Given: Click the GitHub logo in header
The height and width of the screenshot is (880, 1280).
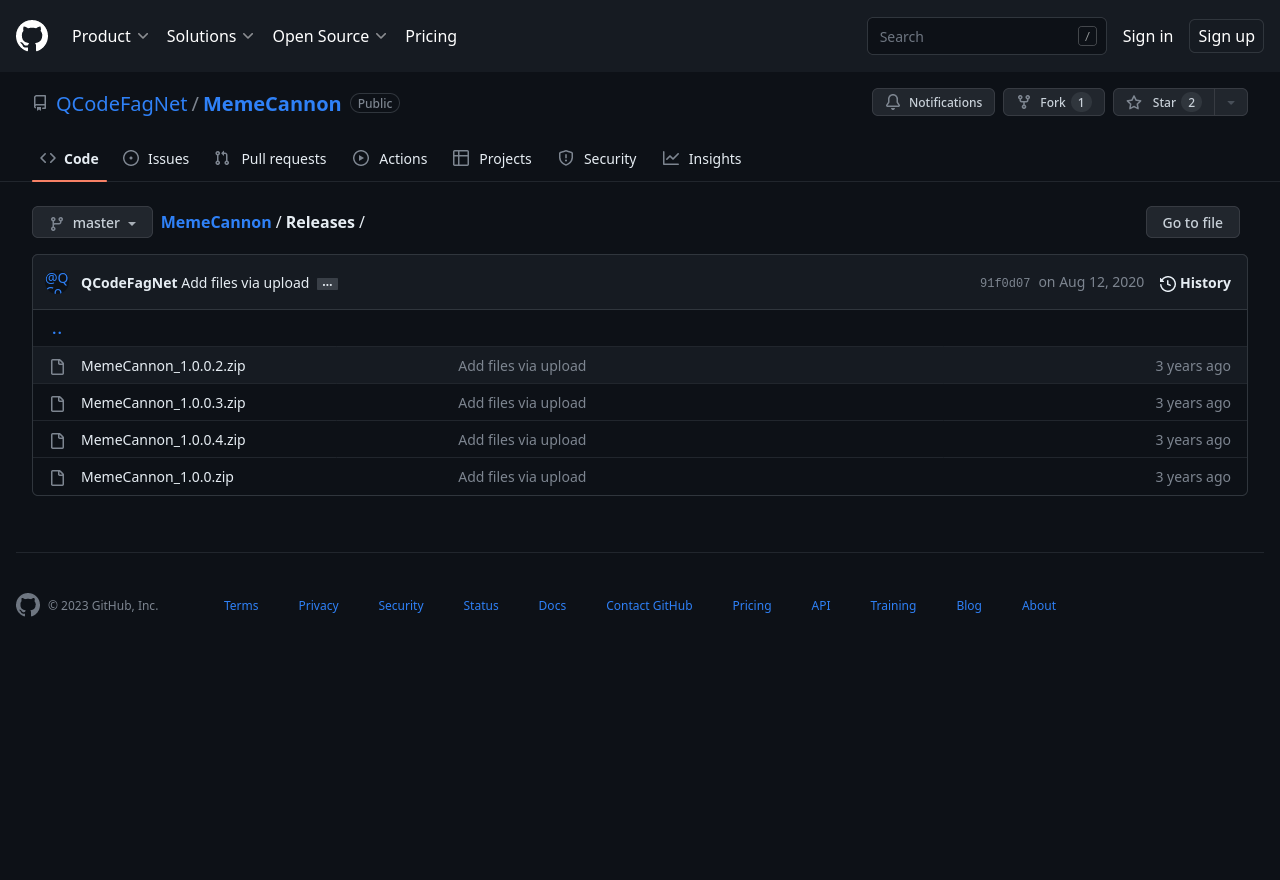Looking at the screenshot, I should point(32,36).
